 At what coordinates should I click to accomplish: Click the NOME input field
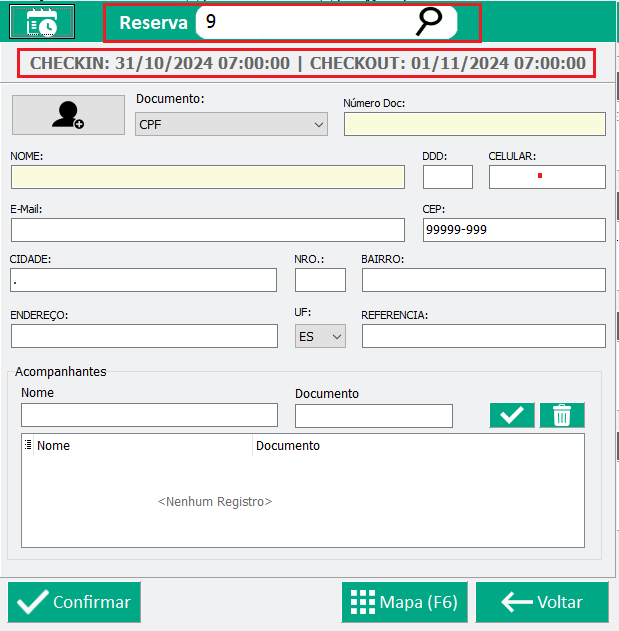(x=208, y=177)
